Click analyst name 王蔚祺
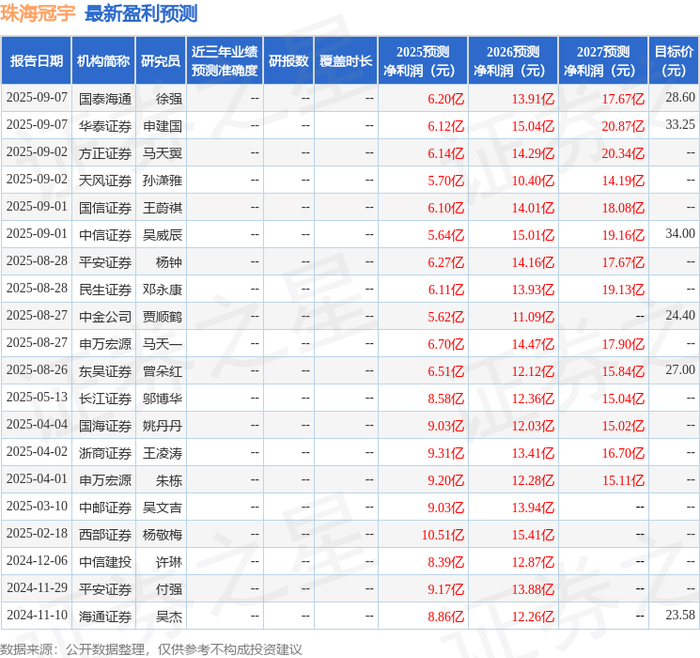The image size is (700, 658). click(x=162, y=208)
